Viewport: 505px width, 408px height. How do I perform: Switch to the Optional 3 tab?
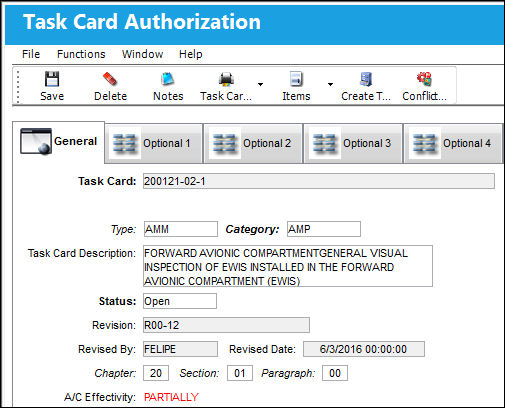pos(353,144)
